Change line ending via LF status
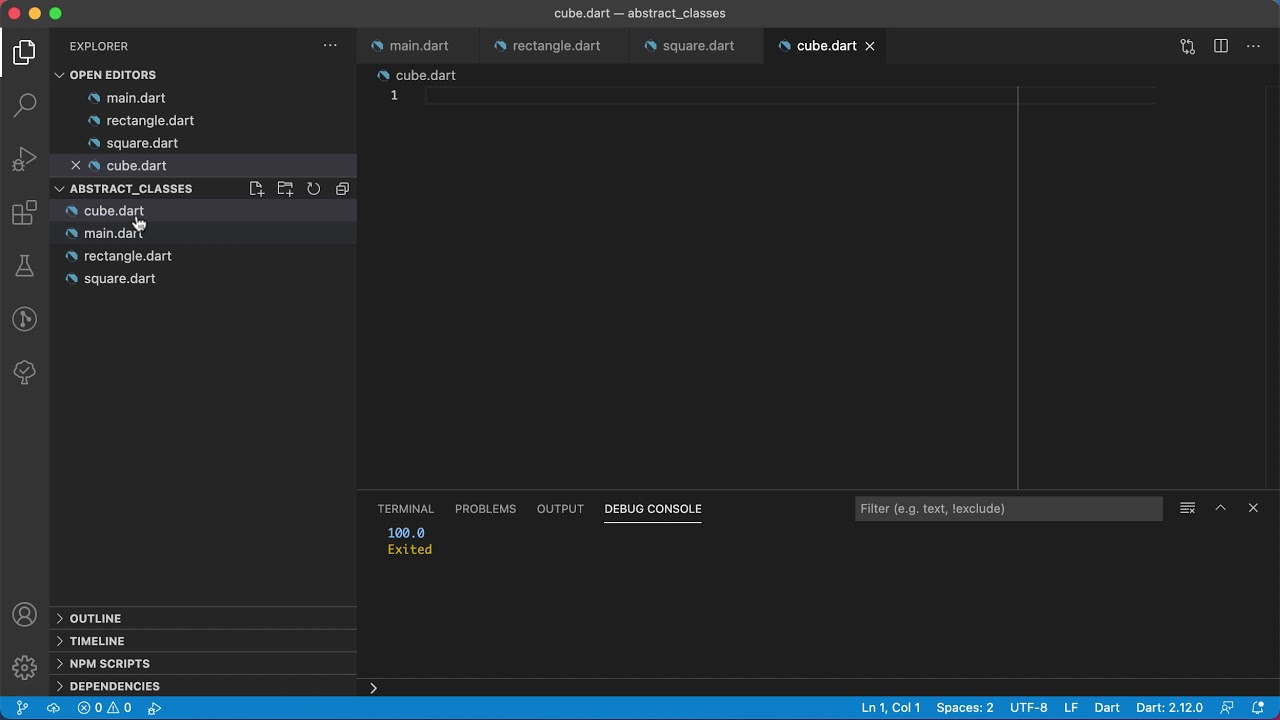 (1071, 708)
